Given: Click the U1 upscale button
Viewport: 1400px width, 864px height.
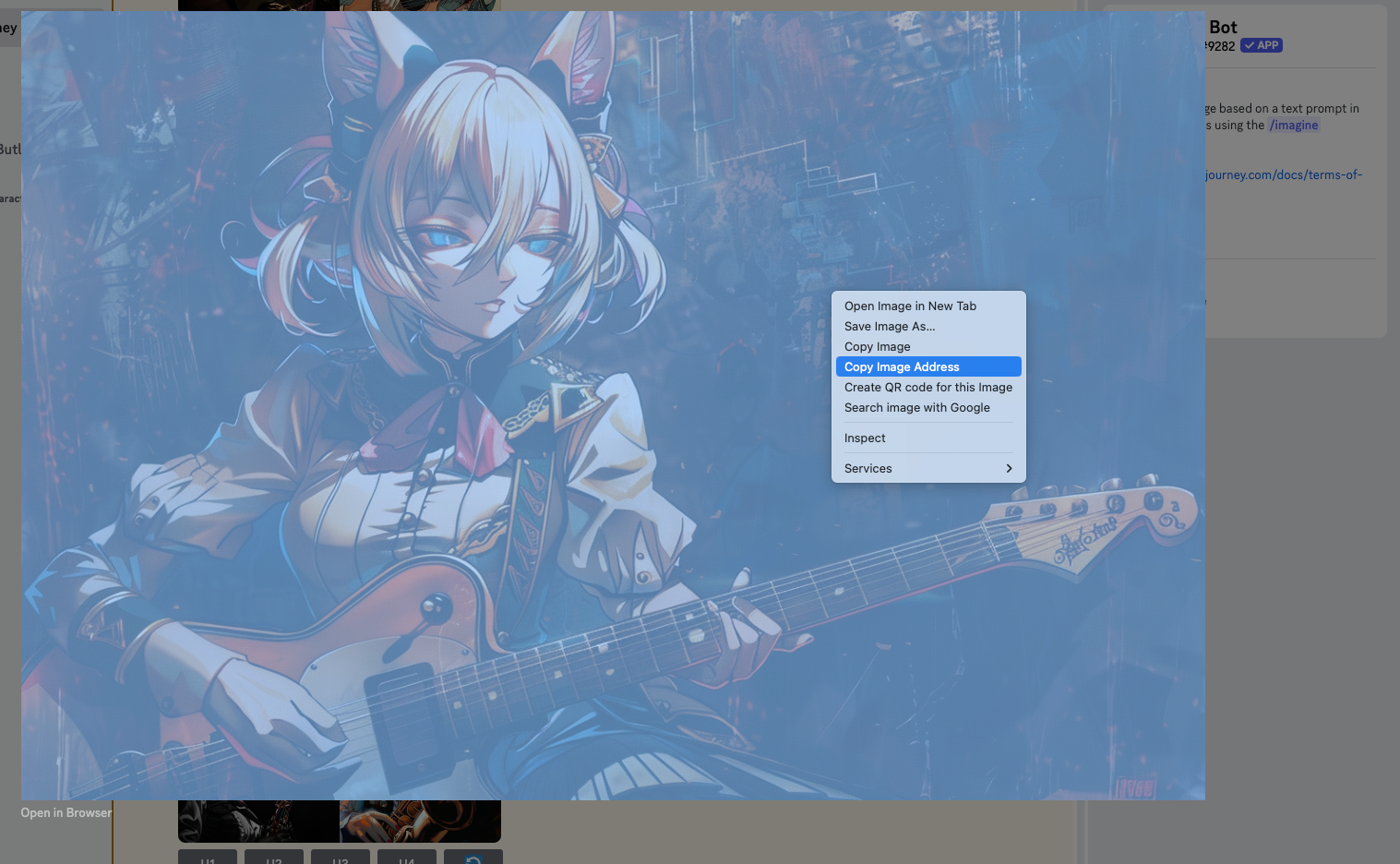Looking at the screenshot, I should click(x=208, y=858).
